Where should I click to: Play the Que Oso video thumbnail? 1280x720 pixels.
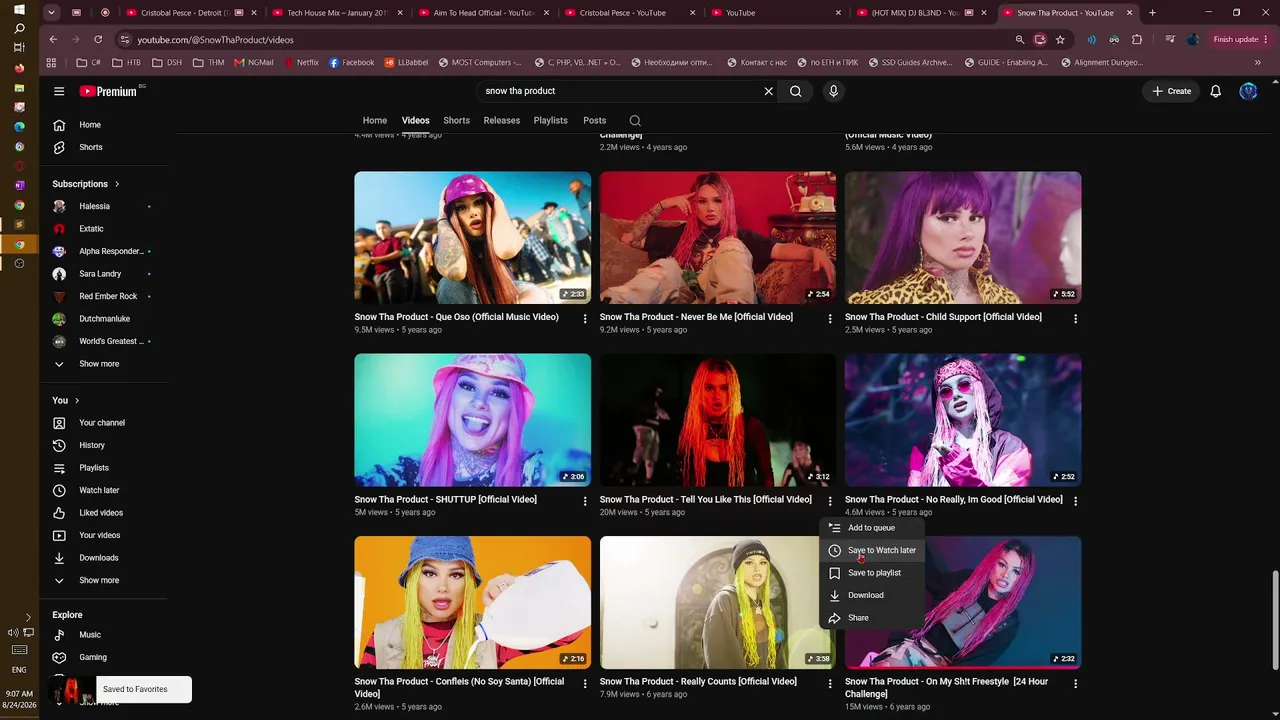click(x=472, y=238)
